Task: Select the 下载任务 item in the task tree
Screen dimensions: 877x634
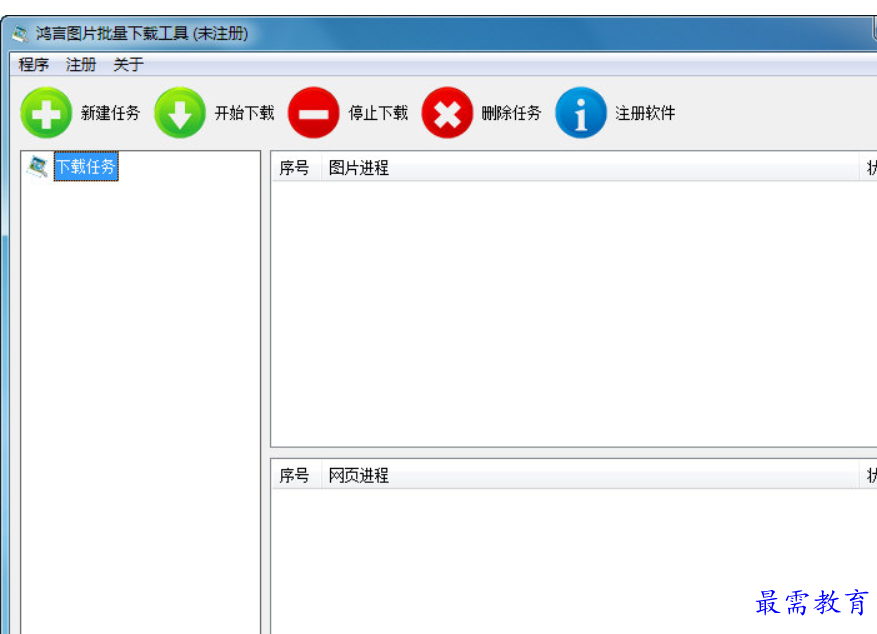Action: point(85,167)
